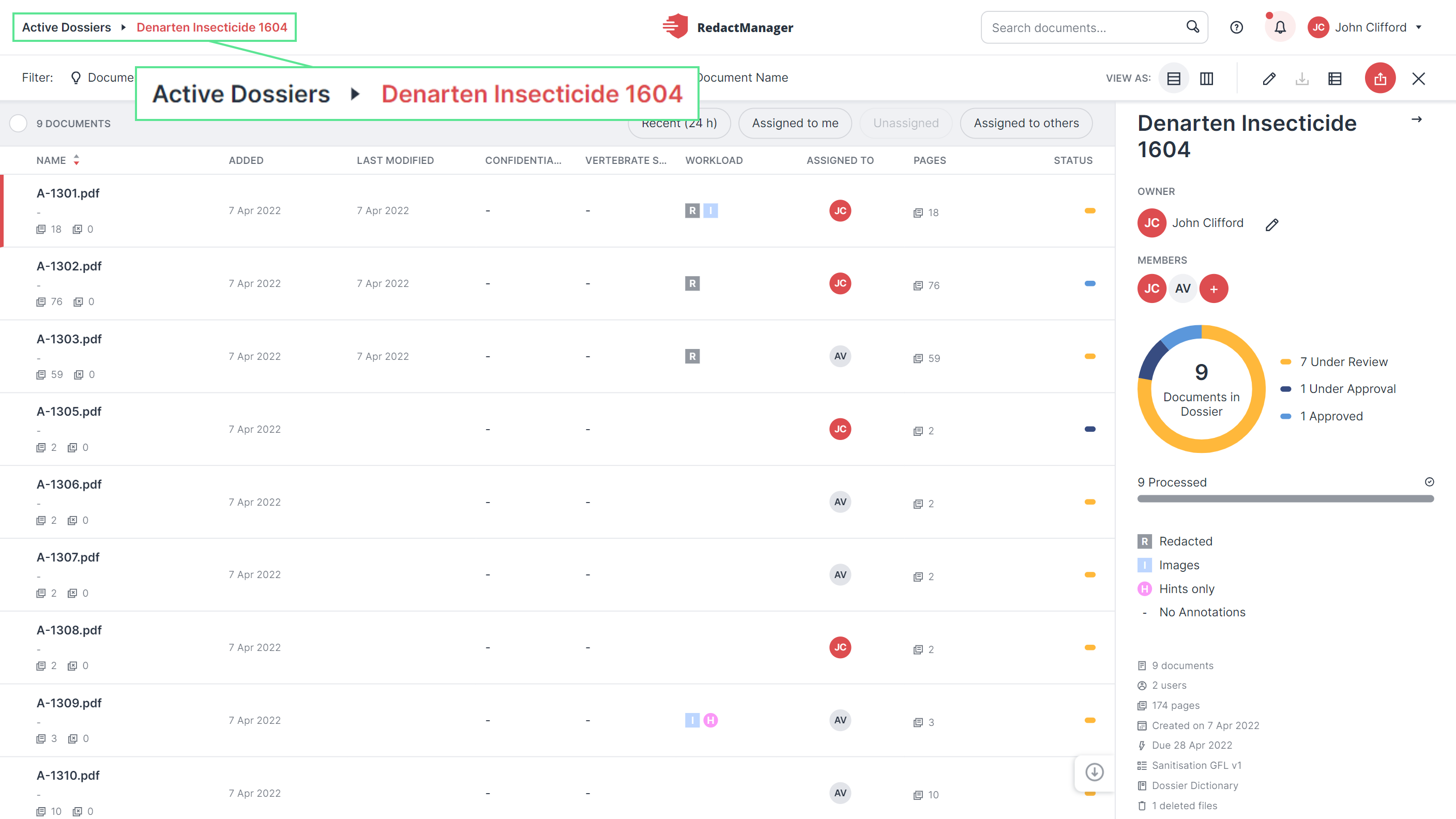
Task: Select the Assigned to others filter
Action: (1026, 123)
